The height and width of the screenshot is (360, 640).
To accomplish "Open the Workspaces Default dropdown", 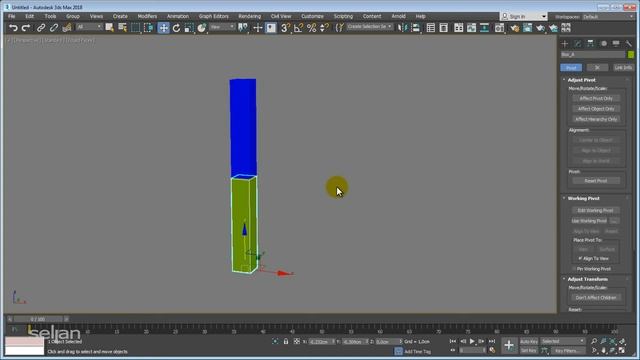I will 609,17.
